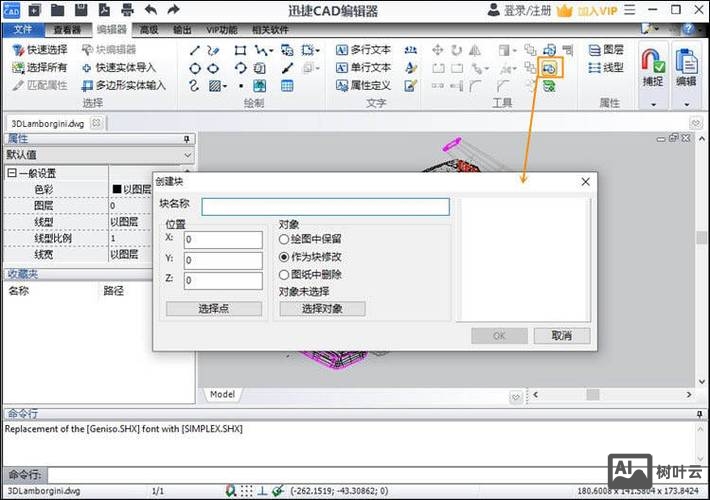This screenshot has width=710, height=500.
Task: Switch to the Editor tab
Action: pyautogui.click(x=111, y=30)
